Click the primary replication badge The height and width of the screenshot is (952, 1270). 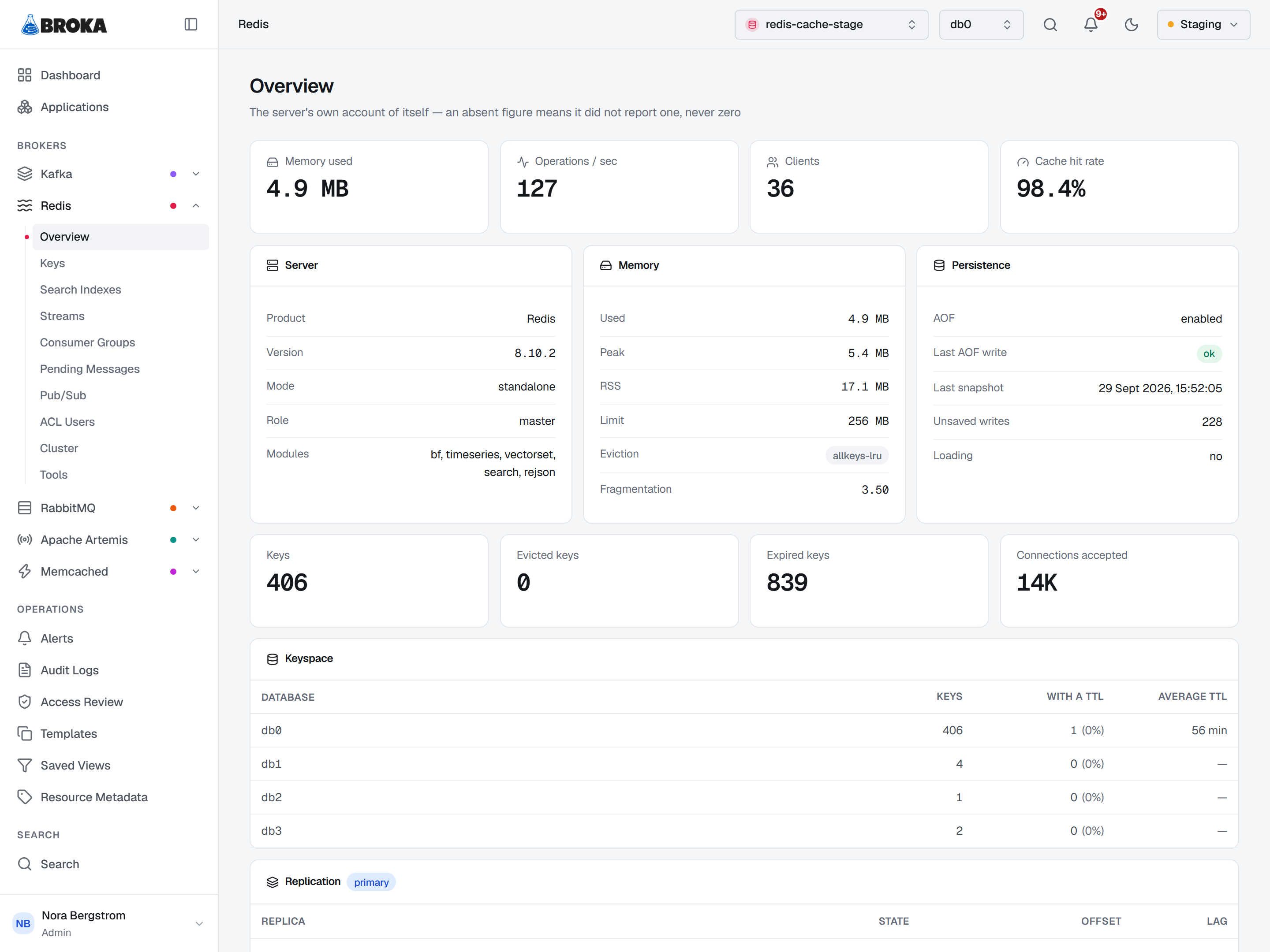(371, 882)
